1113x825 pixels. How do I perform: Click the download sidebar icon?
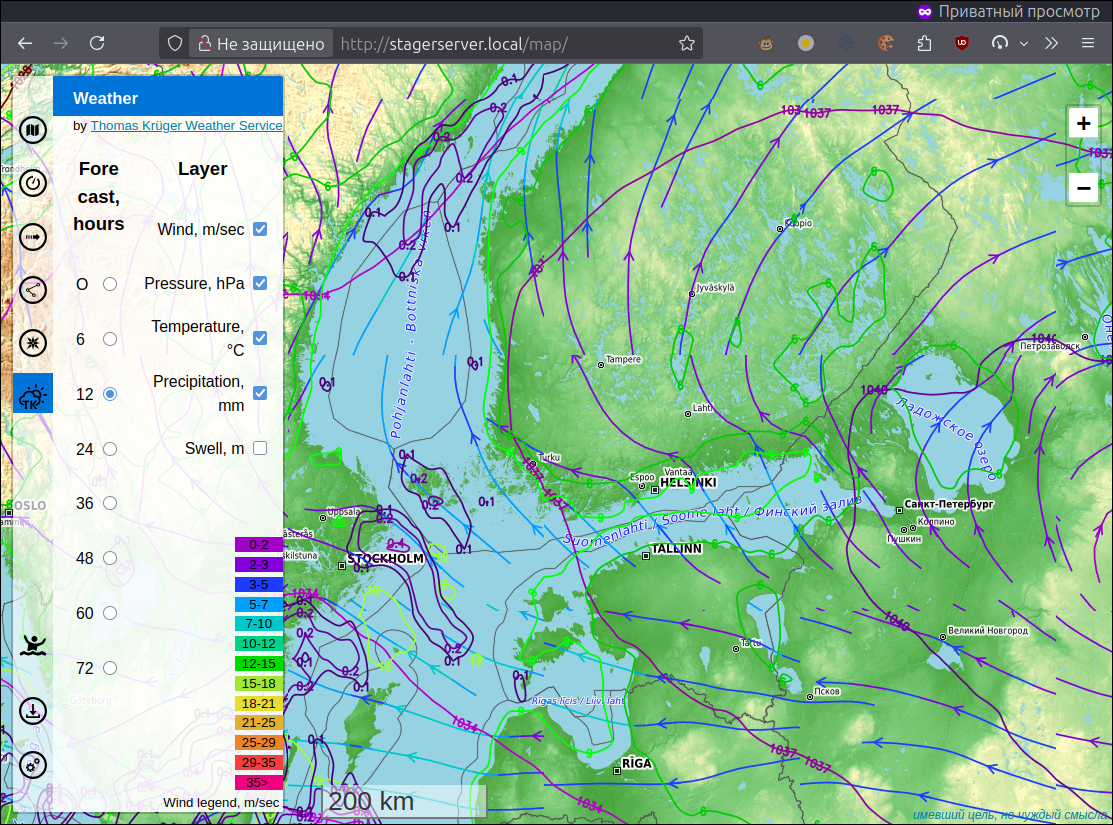33,711
